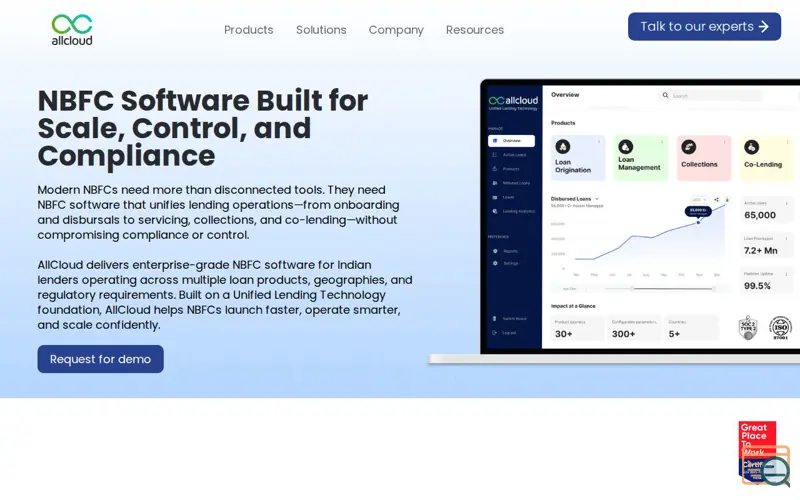Image resolution: width=800 pixels, height=500 pixels.
Task: Open the Co-Lending product card
Action: pos(767,158)
